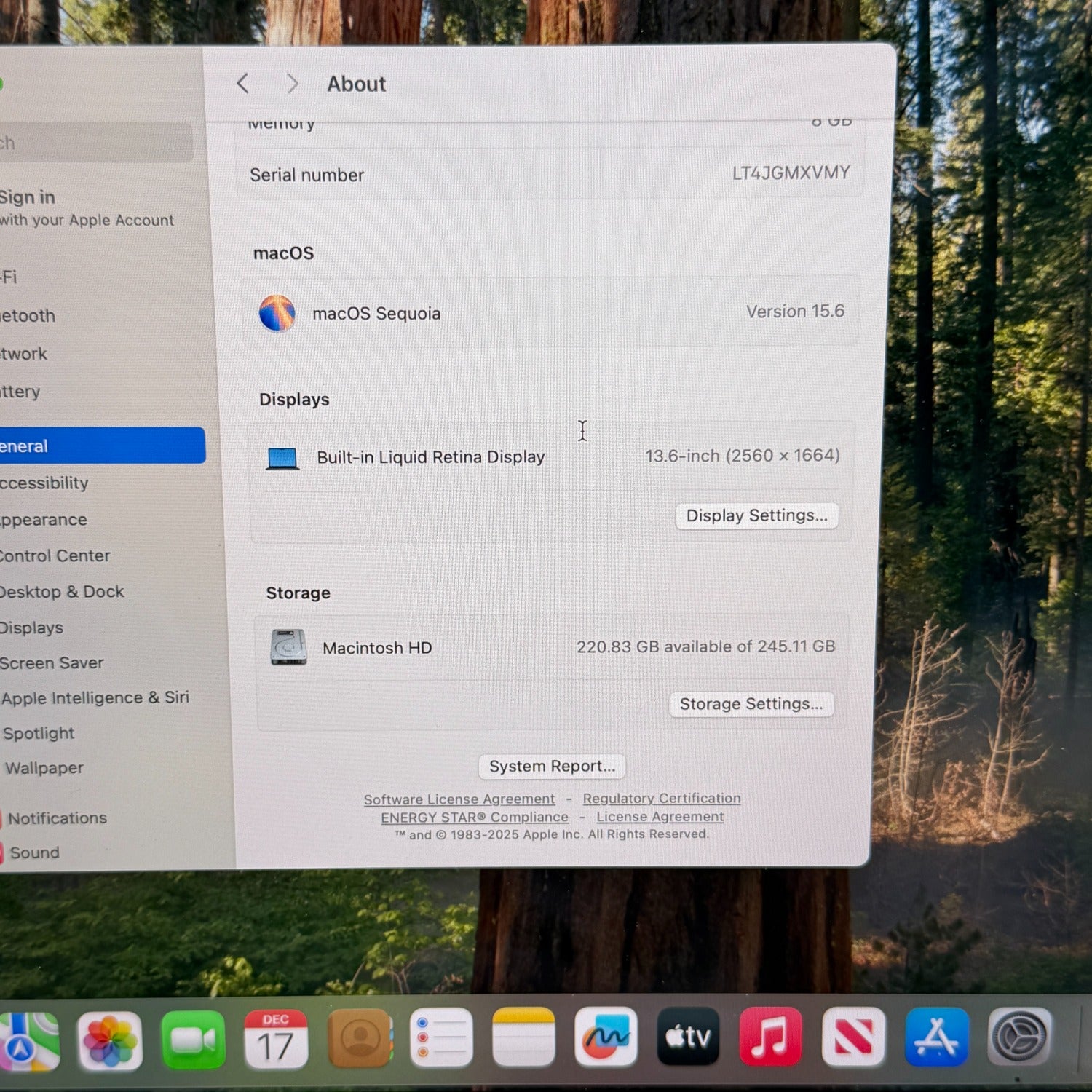Launch Reminders from the Dock
The width and height of the screenshot is (1092, 1092).
point(441,1037)
